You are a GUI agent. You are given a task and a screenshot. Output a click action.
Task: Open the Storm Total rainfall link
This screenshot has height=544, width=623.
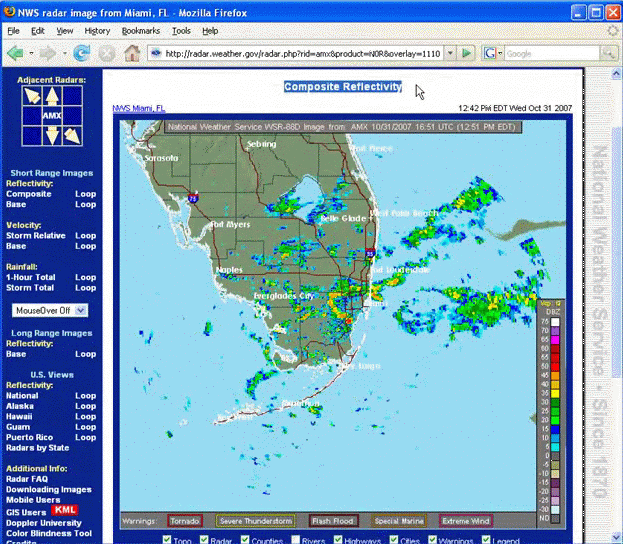pyautogui.click(x=30, y=287)
